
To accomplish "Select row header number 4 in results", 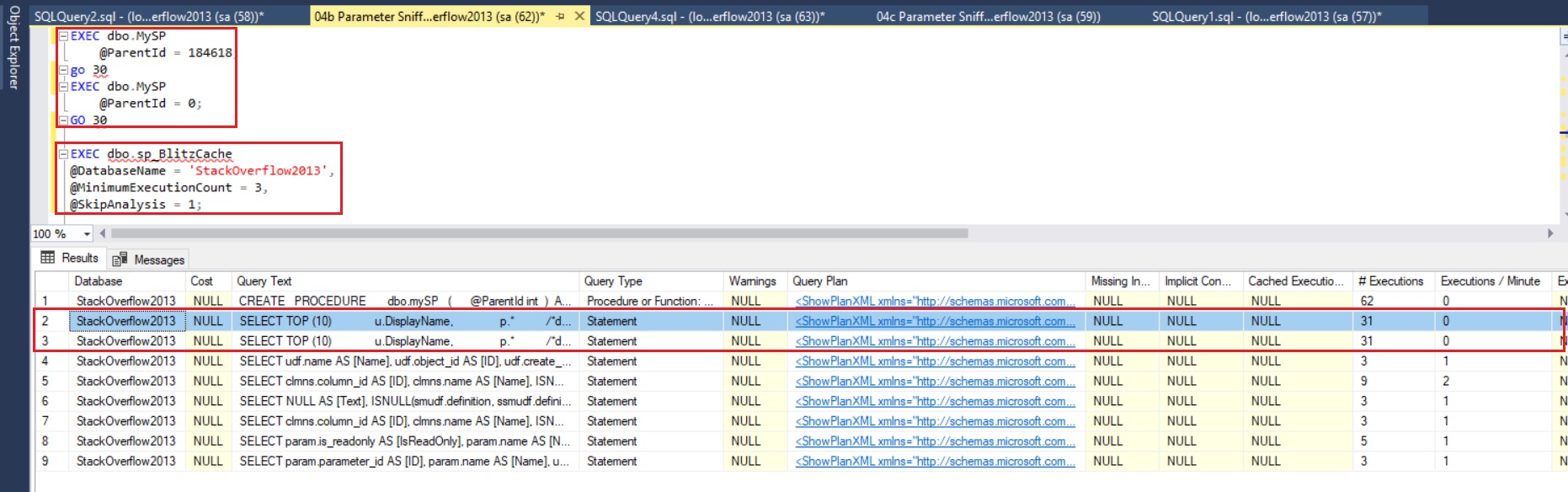I will 51,361.
